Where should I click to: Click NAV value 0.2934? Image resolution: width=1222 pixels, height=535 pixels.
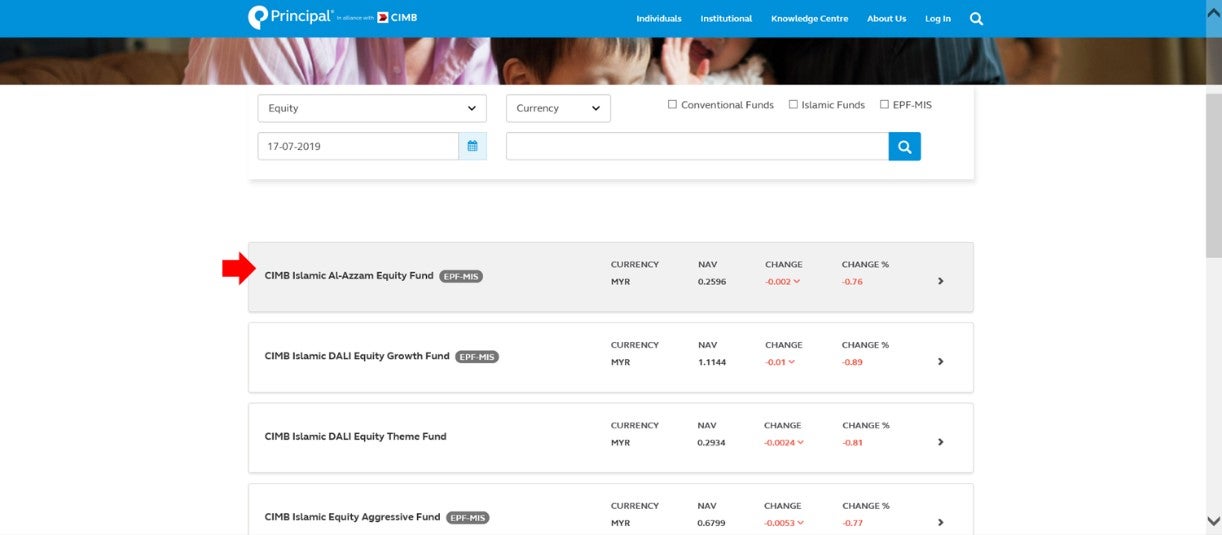[x=711, y=442]
